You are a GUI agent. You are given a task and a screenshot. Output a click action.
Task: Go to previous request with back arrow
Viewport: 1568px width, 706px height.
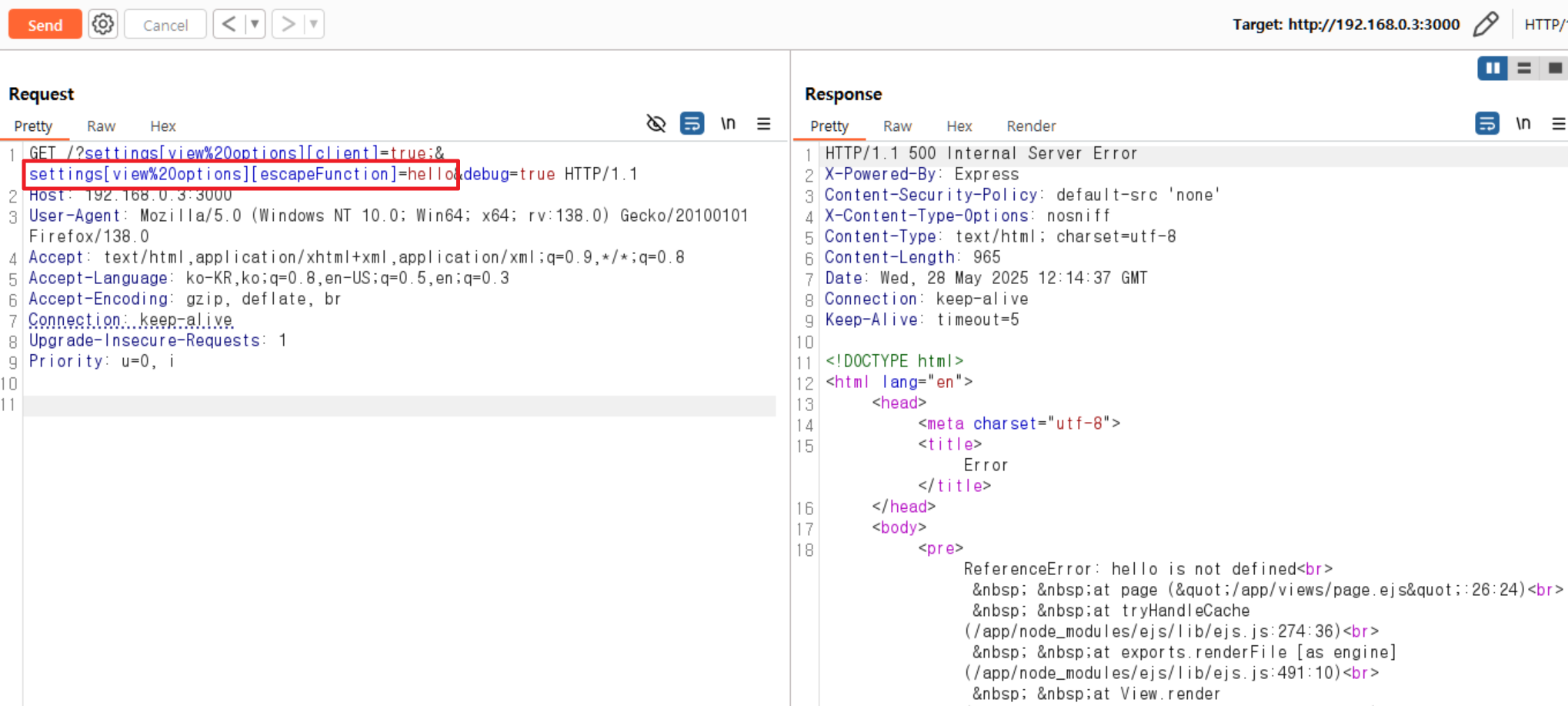(x=229, y=24)
